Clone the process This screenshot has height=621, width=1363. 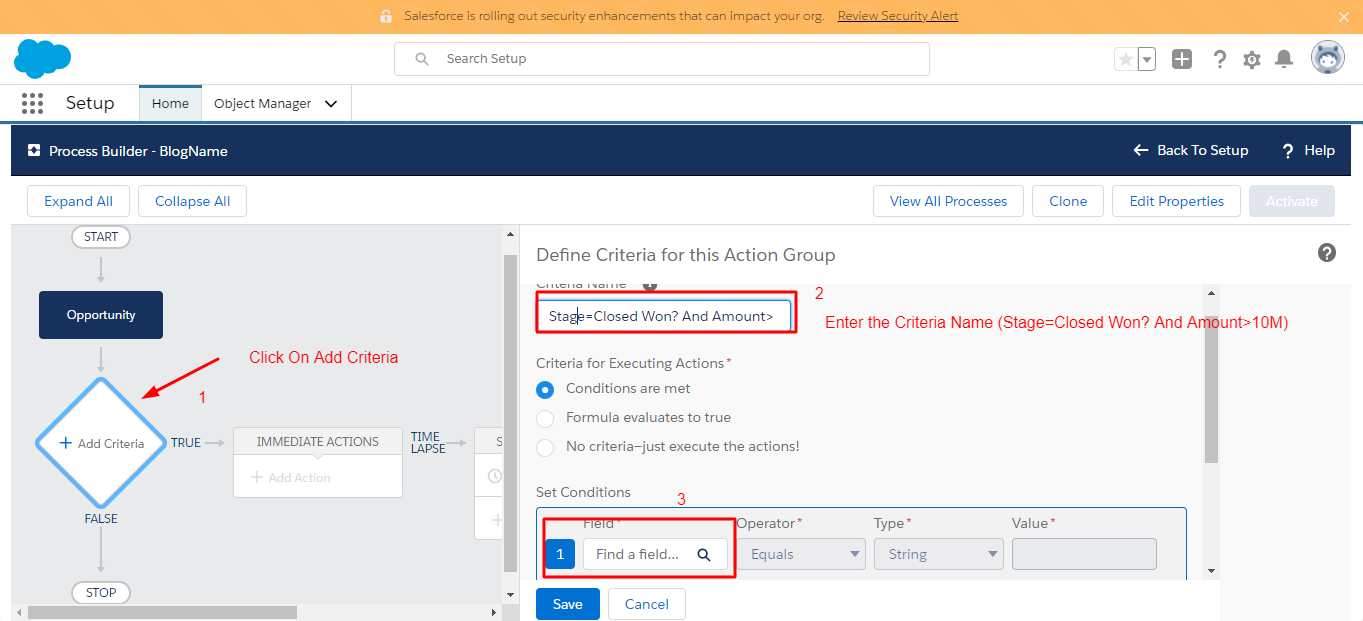[x=1068, y=201]
